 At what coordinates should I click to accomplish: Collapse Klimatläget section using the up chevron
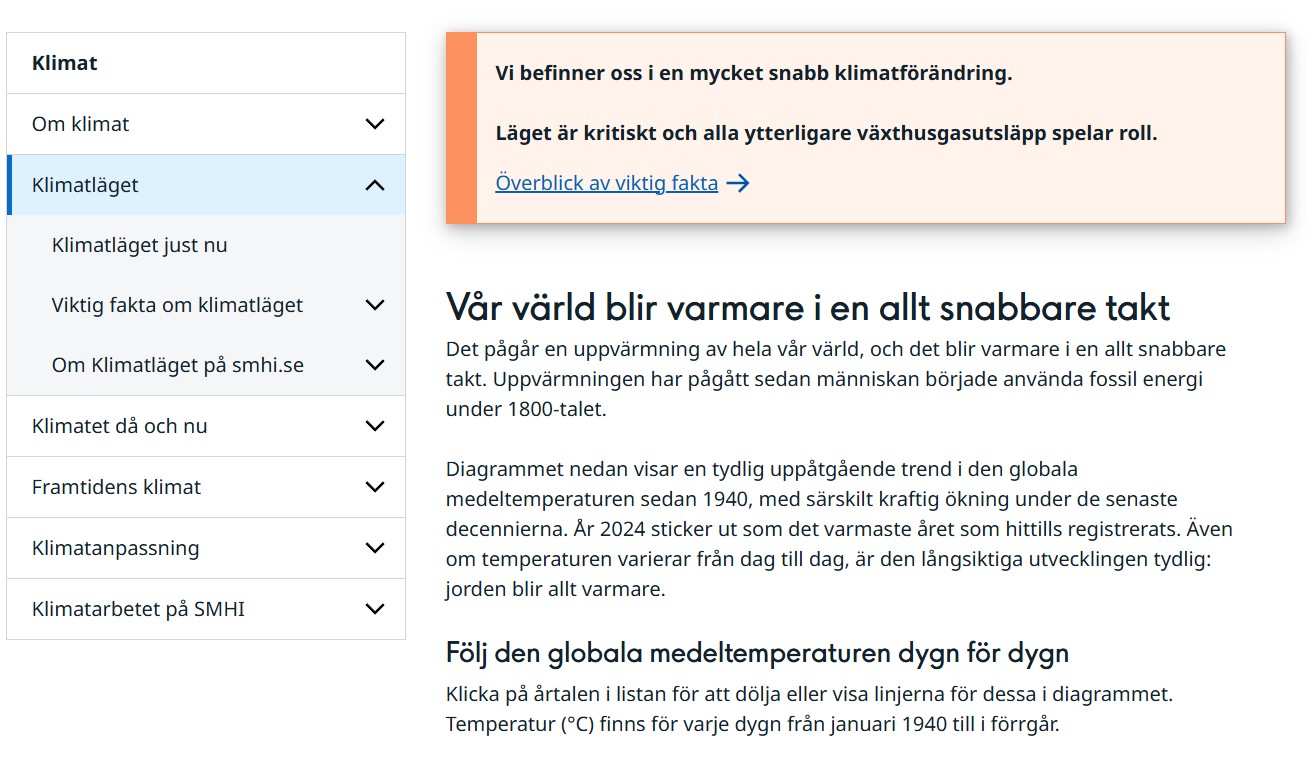pyautogui.click(x=375, y=185)
